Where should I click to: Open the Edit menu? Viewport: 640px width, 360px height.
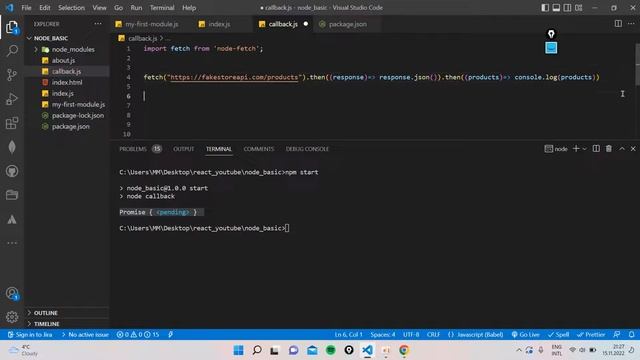click(x=44, y=7)
